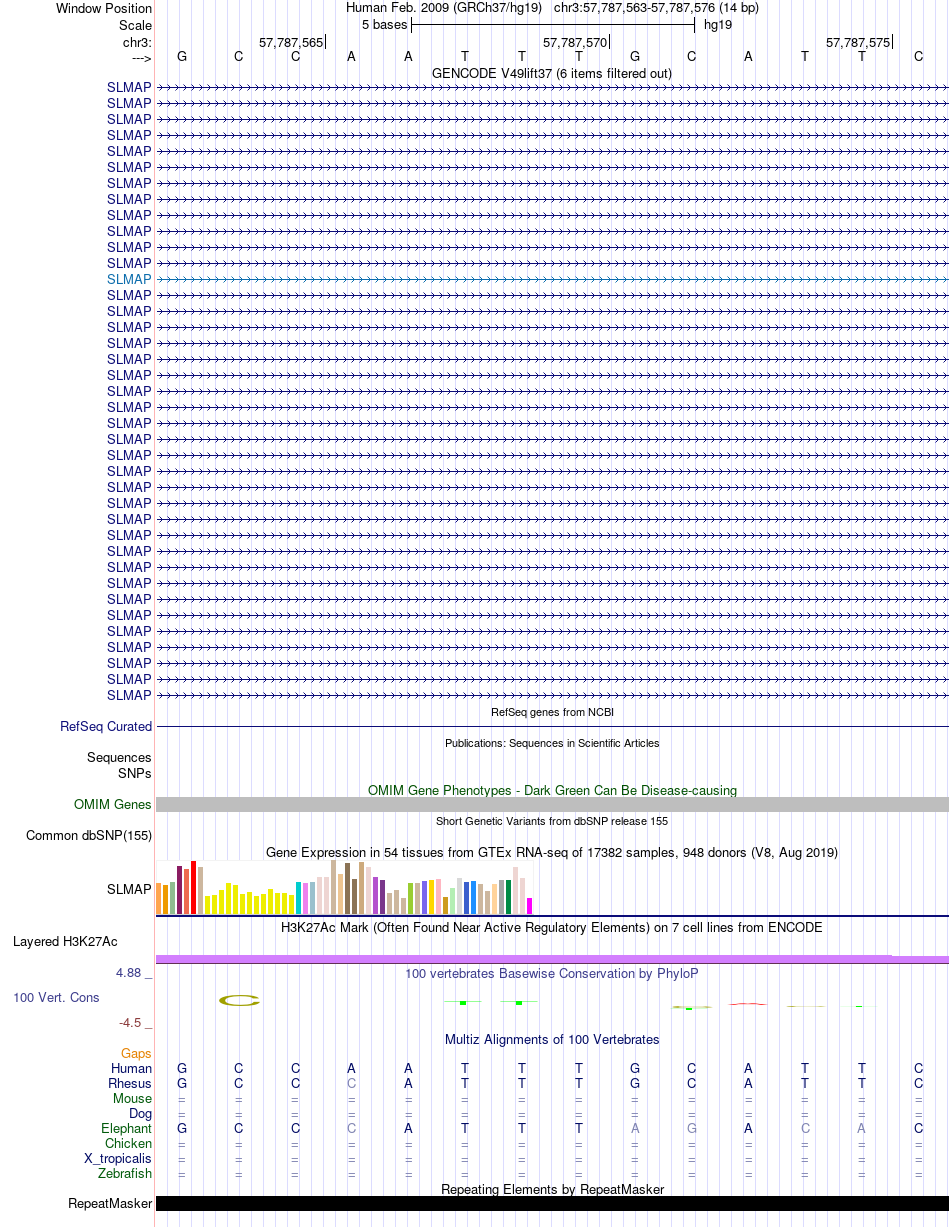
Task: Open the RefSeq Curated track label
Action: 106,726
